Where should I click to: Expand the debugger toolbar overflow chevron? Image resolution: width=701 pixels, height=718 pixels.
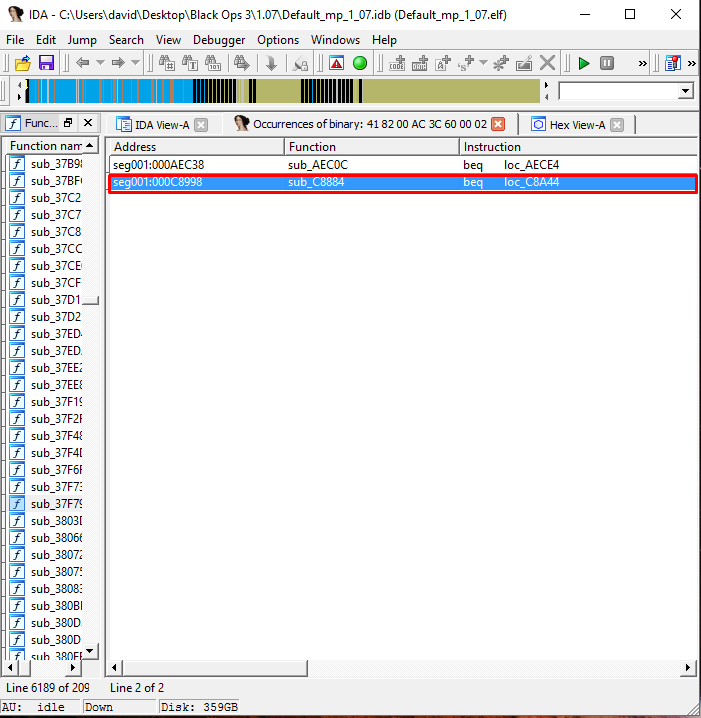coord(642,63)
